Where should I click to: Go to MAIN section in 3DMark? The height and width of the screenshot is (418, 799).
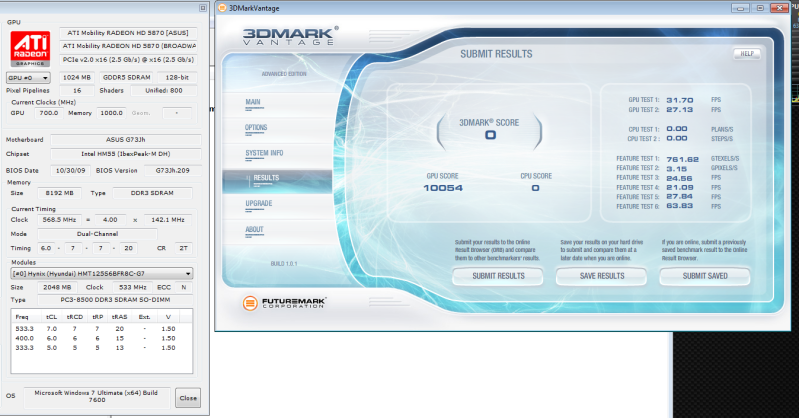point(253,102)
